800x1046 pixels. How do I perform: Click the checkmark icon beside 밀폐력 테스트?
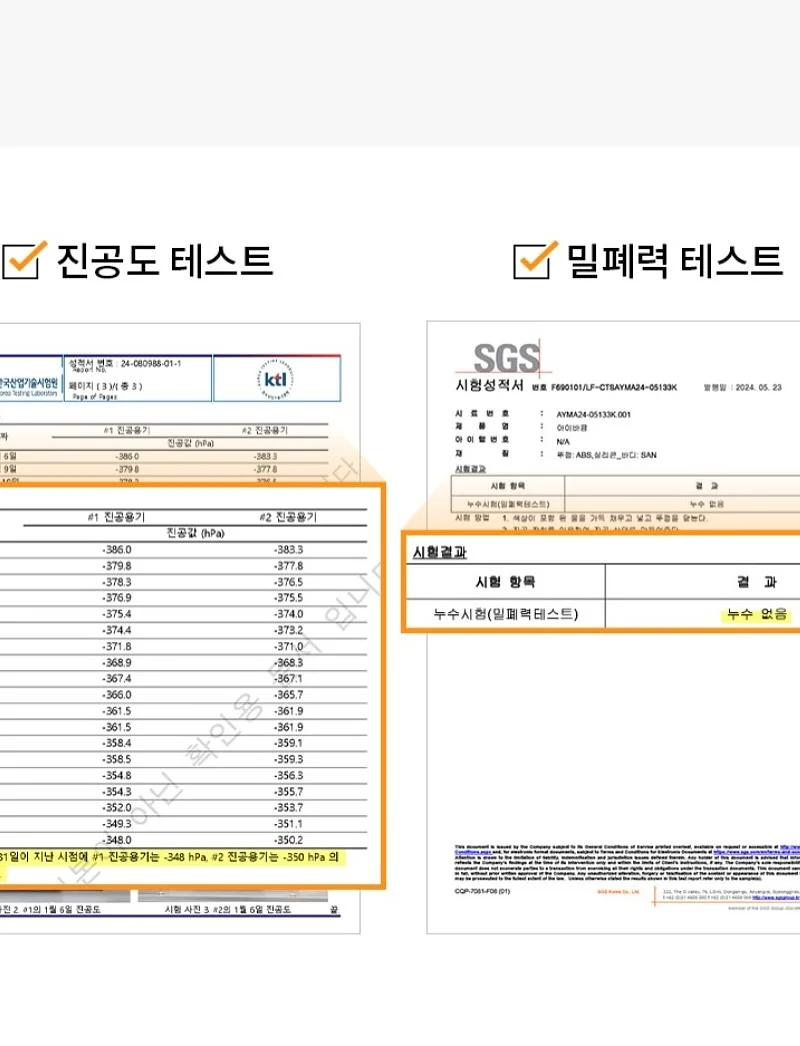535,259
